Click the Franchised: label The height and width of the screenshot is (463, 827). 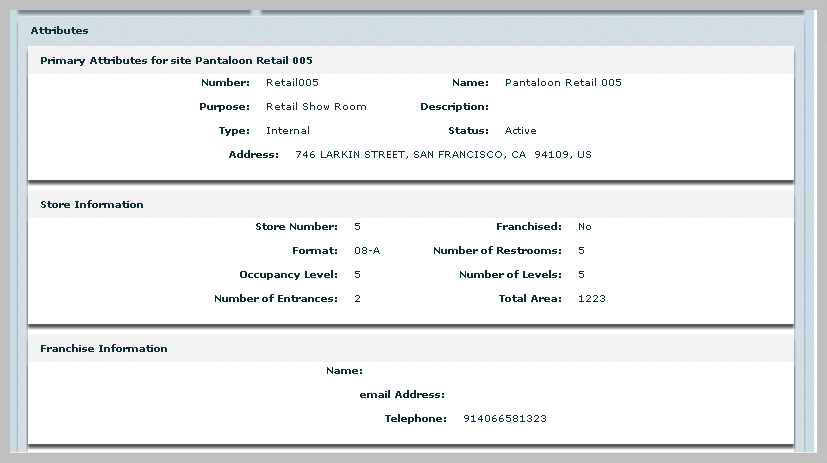tap(528, 227)
